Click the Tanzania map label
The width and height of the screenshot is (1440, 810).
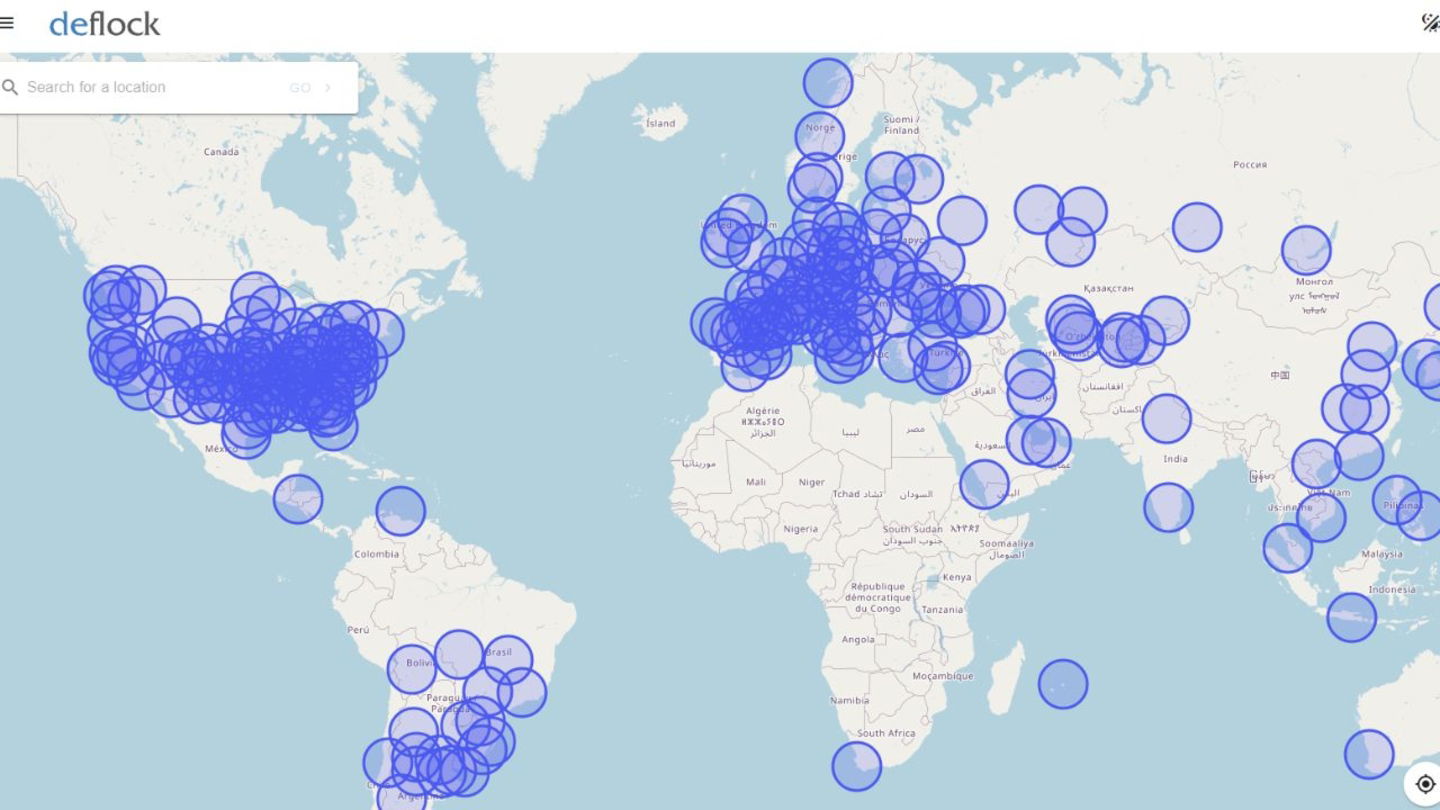(942, 609)
